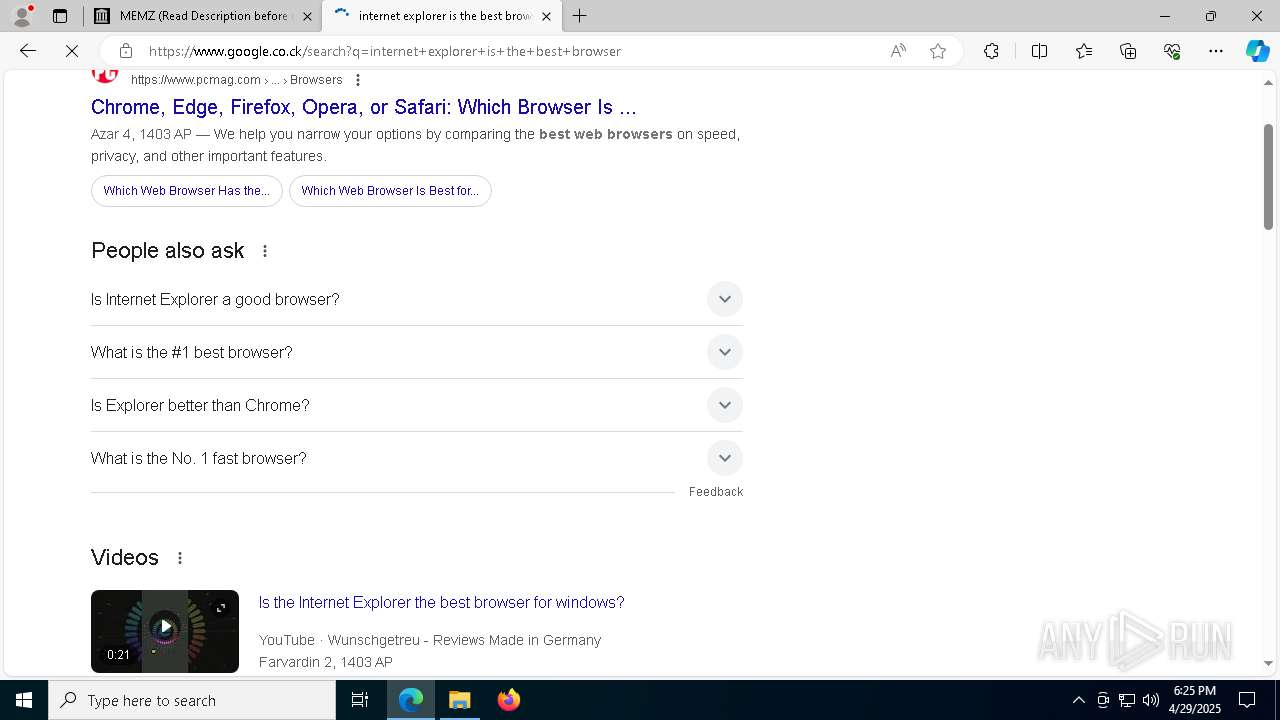Go back to the previous page
Image resolution: width=1280 pixels, height=720 pixels.
tap(28, 51)
